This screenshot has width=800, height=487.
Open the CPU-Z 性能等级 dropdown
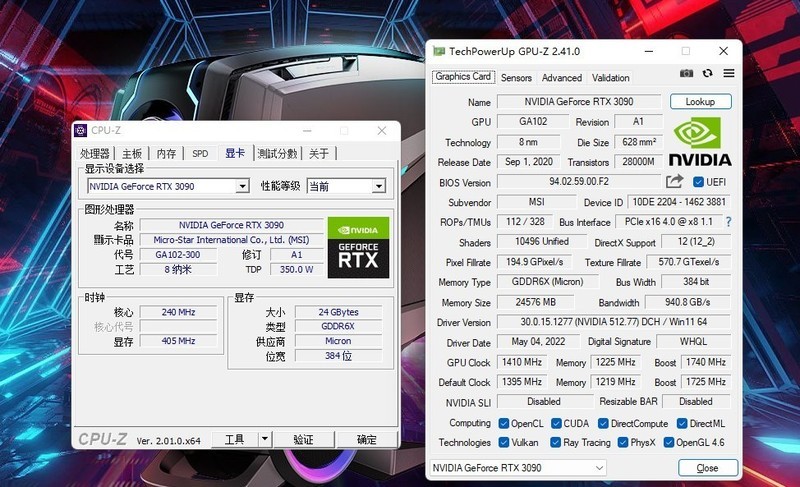coord(378,186)
